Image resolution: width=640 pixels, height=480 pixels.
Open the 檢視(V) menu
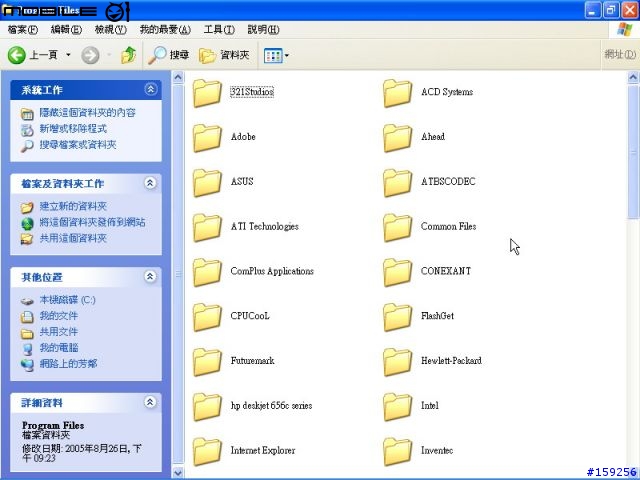click(x=111, y=29)
